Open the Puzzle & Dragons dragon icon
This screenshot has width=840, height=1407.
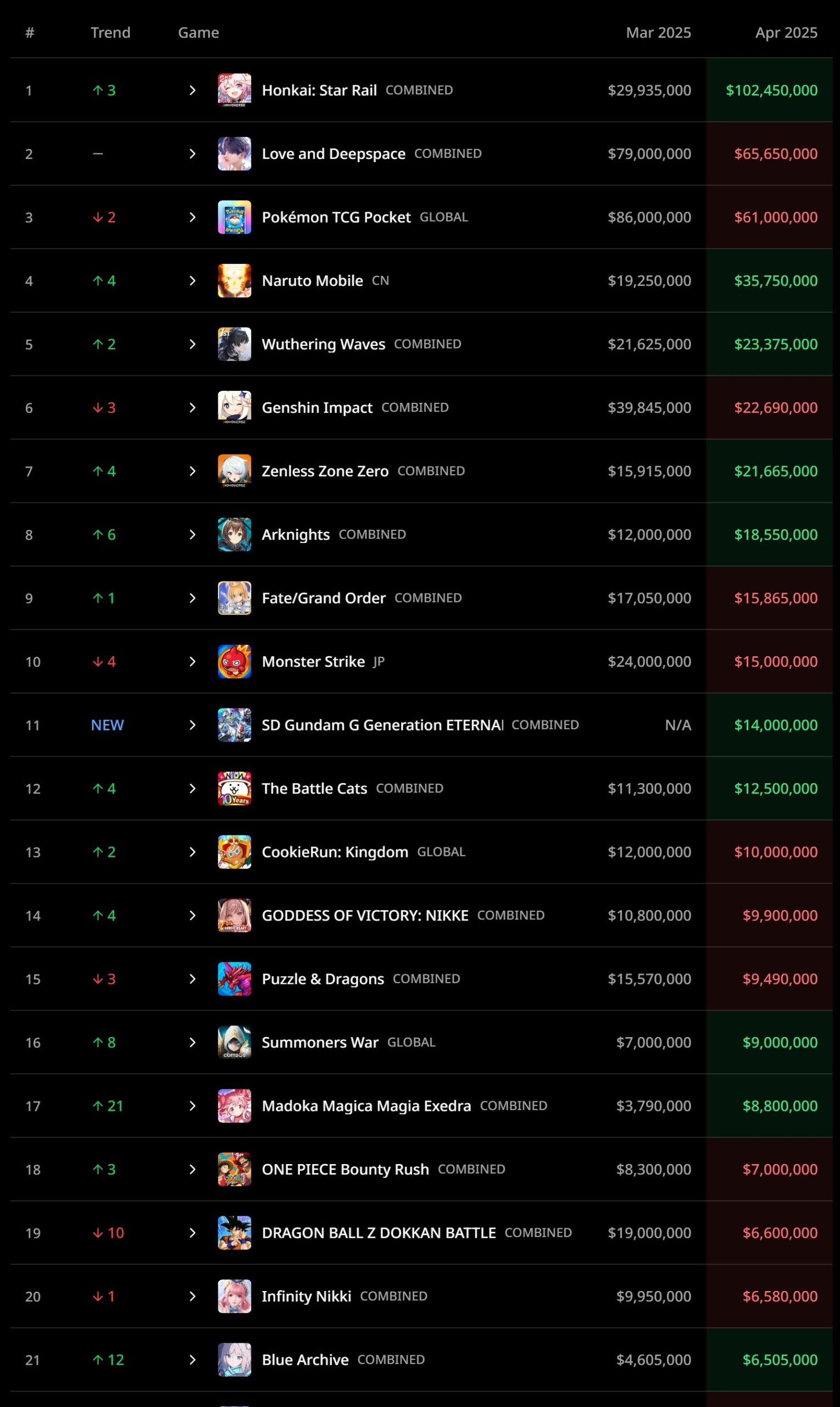(x=235, y=978)
